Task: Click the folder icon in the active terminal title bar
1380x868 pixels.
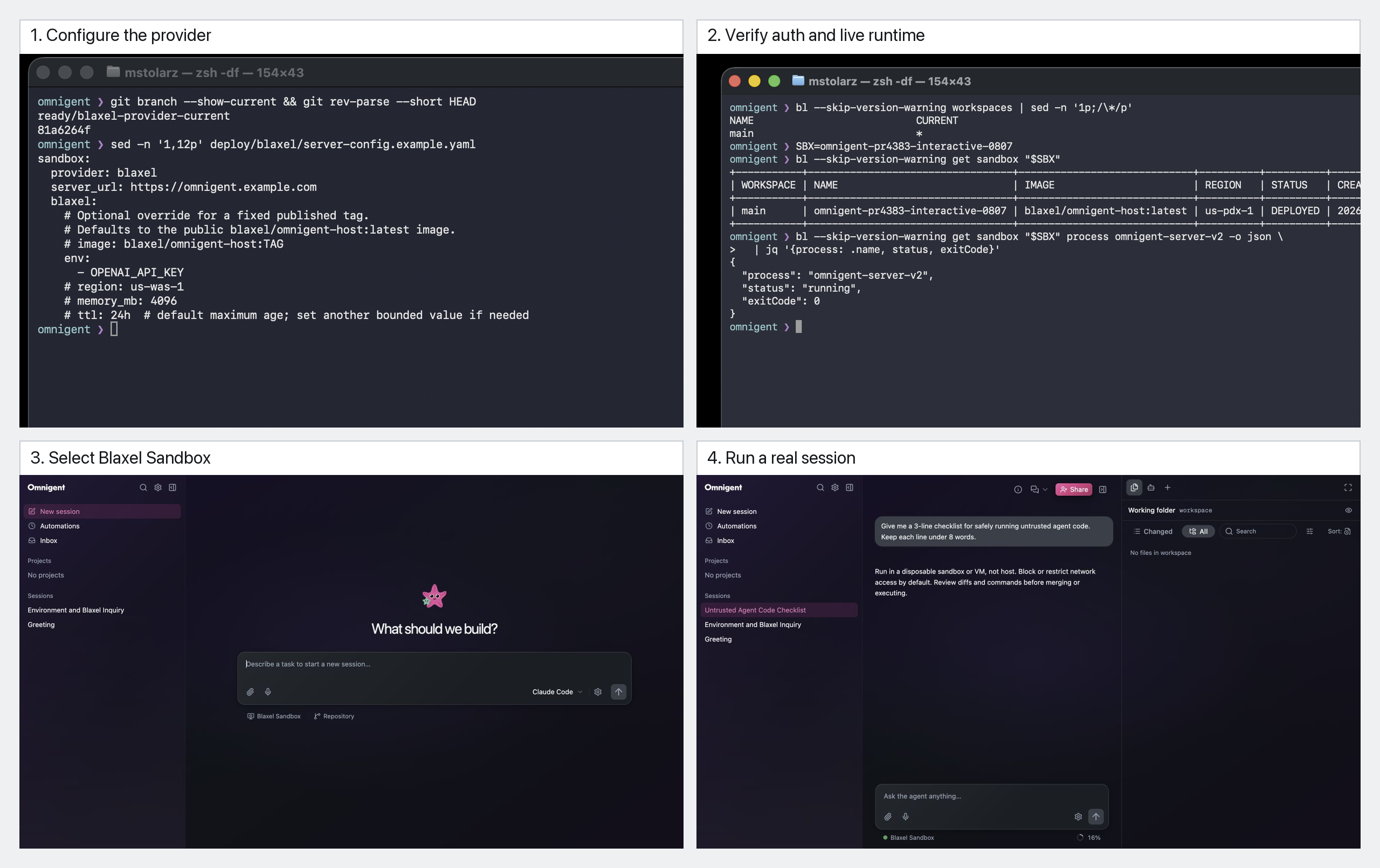Action: 798,80
